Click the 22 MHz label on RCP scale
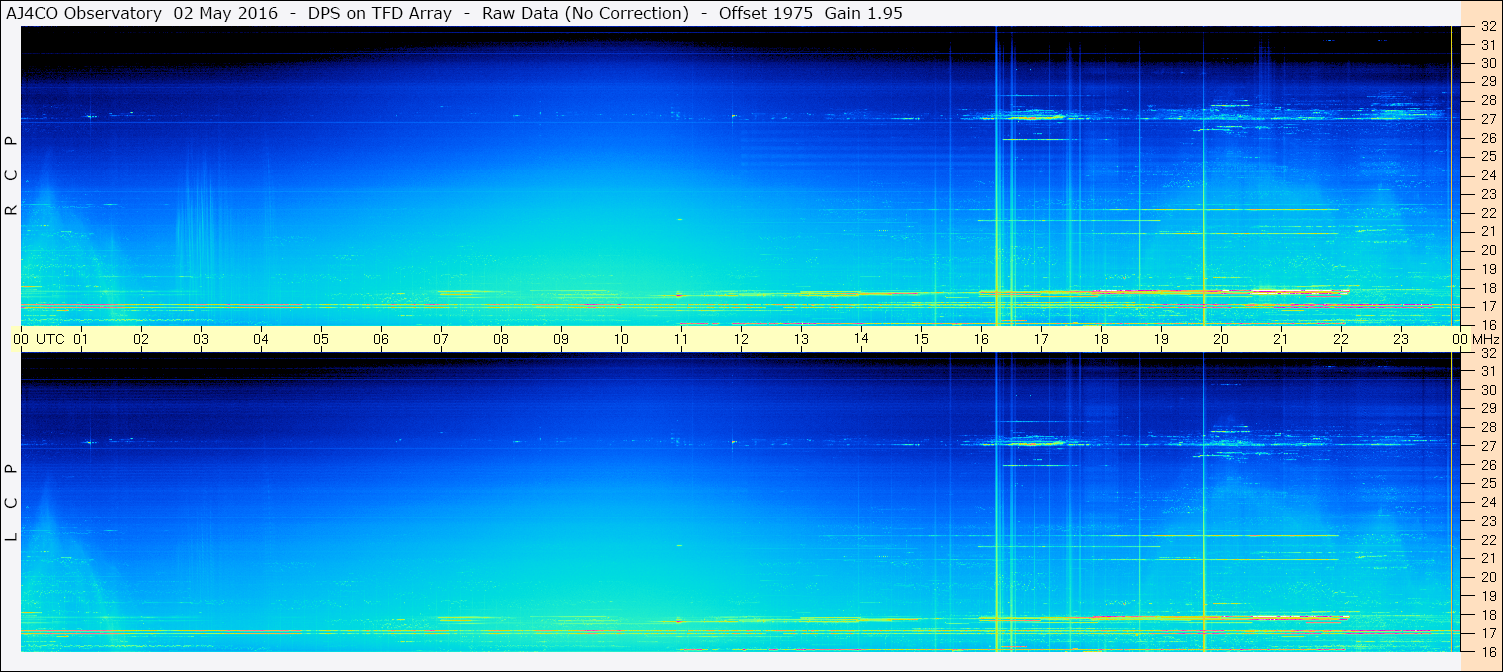The height and width of the screenshot is (672, 1503). [1487, 213]
